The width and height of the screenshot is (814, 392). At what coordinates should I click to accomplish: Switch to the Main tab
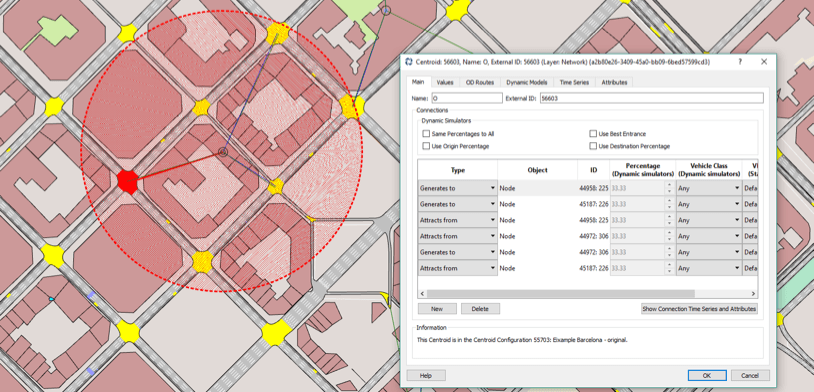(418, 82)
